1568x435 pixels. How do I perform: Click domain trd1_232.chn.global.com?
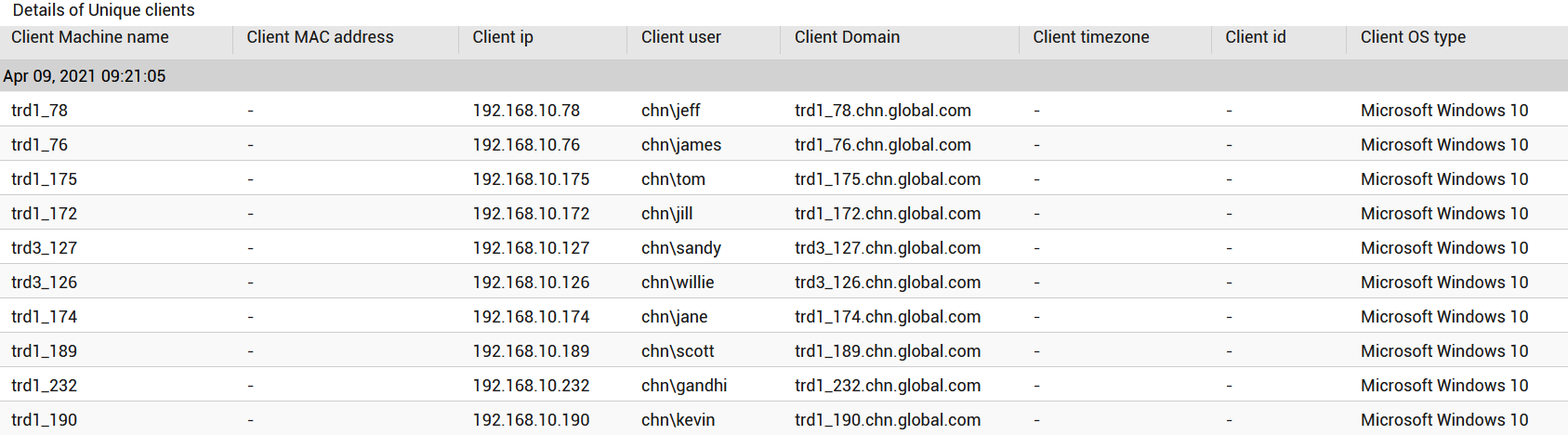(x=888, y=386)
